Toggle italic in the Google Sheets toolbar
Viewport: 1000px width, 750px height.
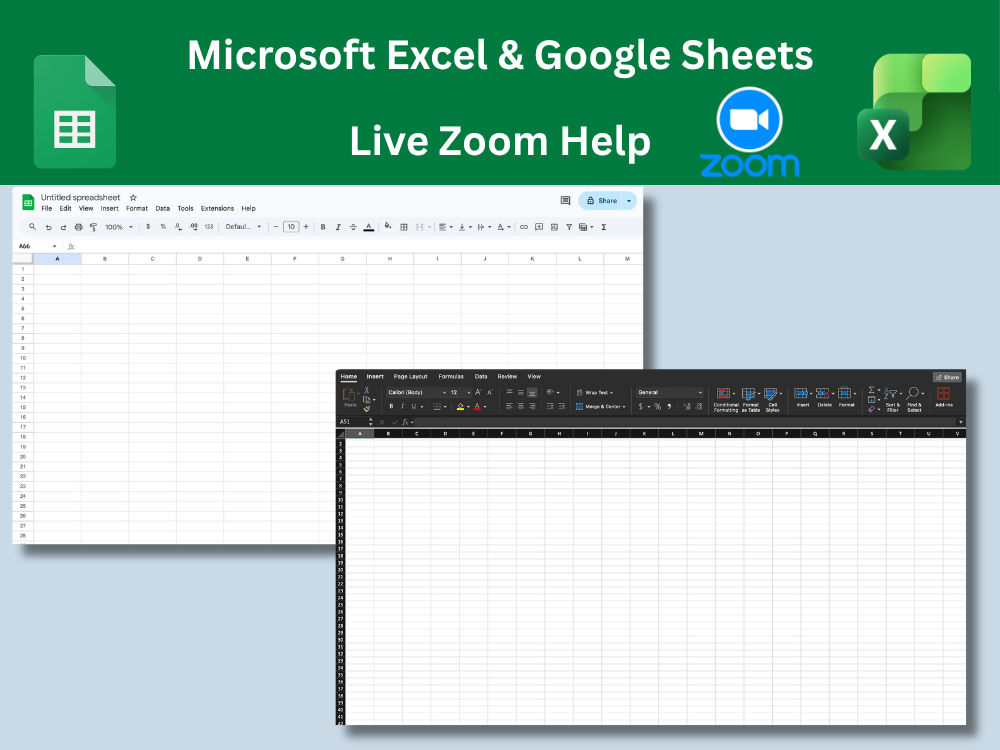pos(338,227)
